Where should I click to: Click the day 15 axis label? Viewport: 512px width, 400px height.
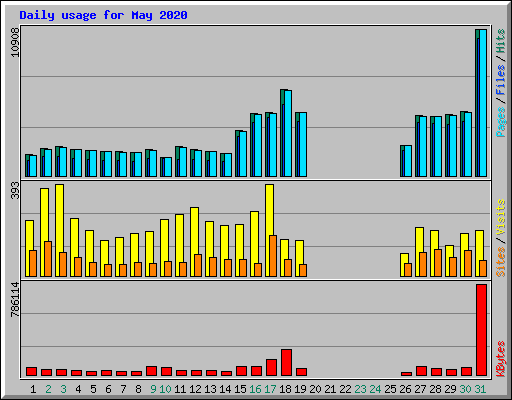[x=240, y=389]
